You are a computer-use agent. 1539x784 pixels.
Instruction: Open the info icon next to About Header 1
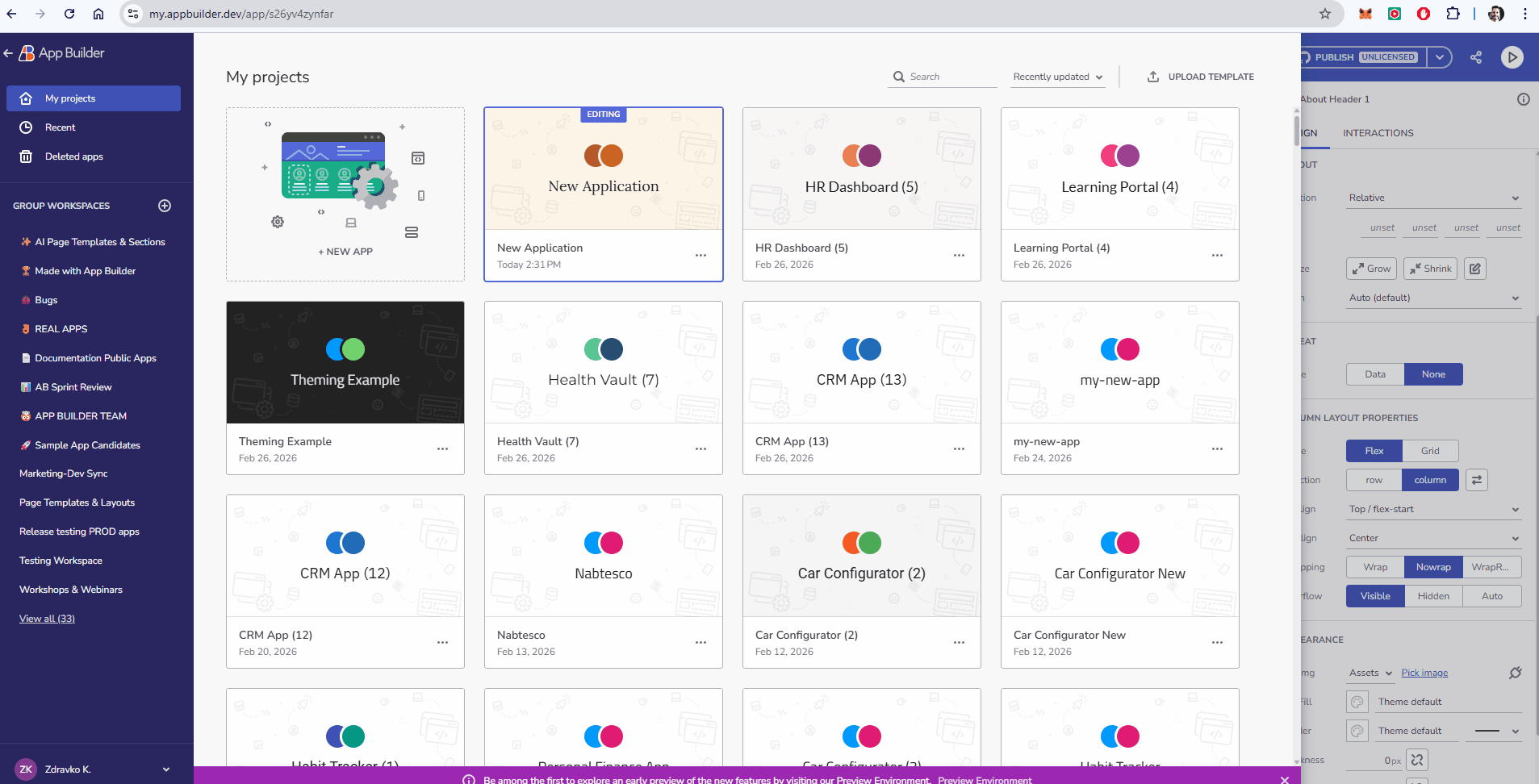point(1524,98)
